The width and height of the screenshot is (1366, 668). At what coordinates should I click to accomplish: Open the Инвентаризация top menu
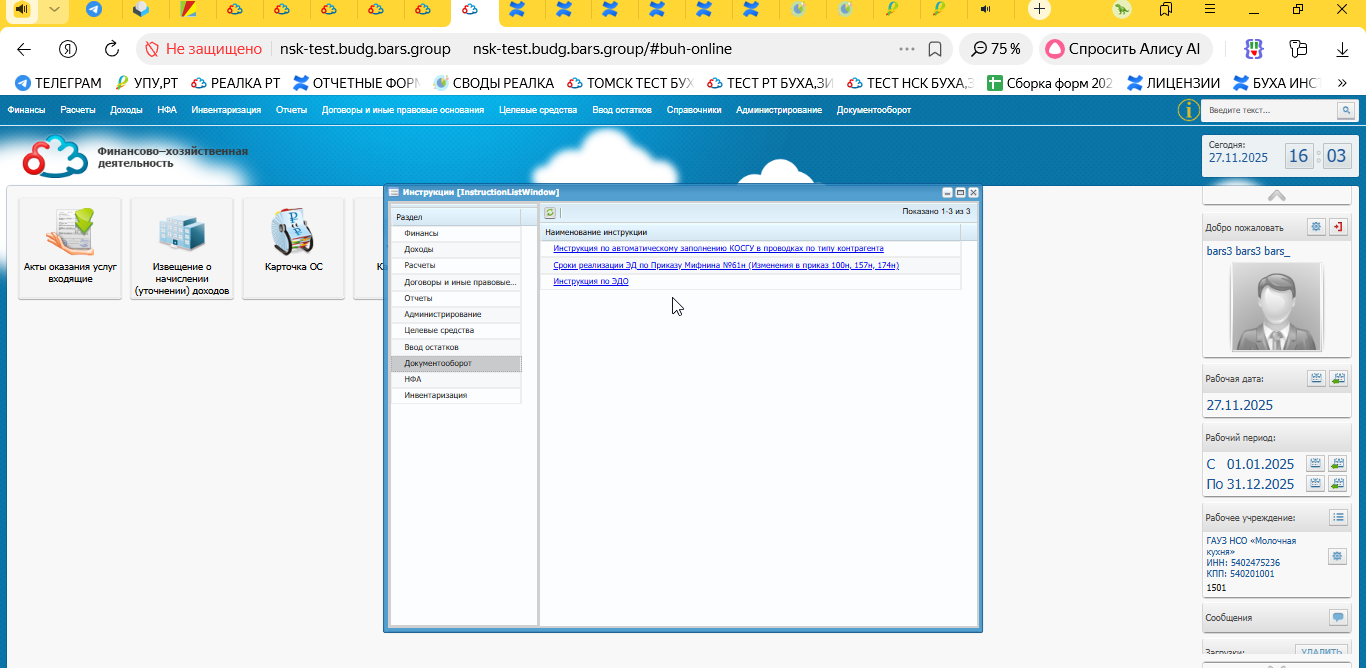pos(226,110)
